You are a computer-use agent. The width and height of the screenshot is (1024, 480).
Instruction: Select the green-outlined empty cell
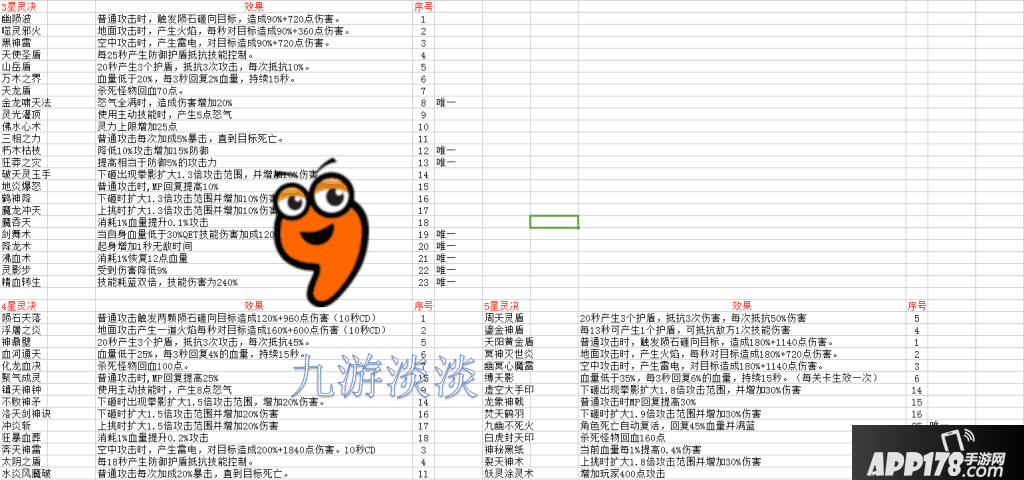tap(553, 221)
